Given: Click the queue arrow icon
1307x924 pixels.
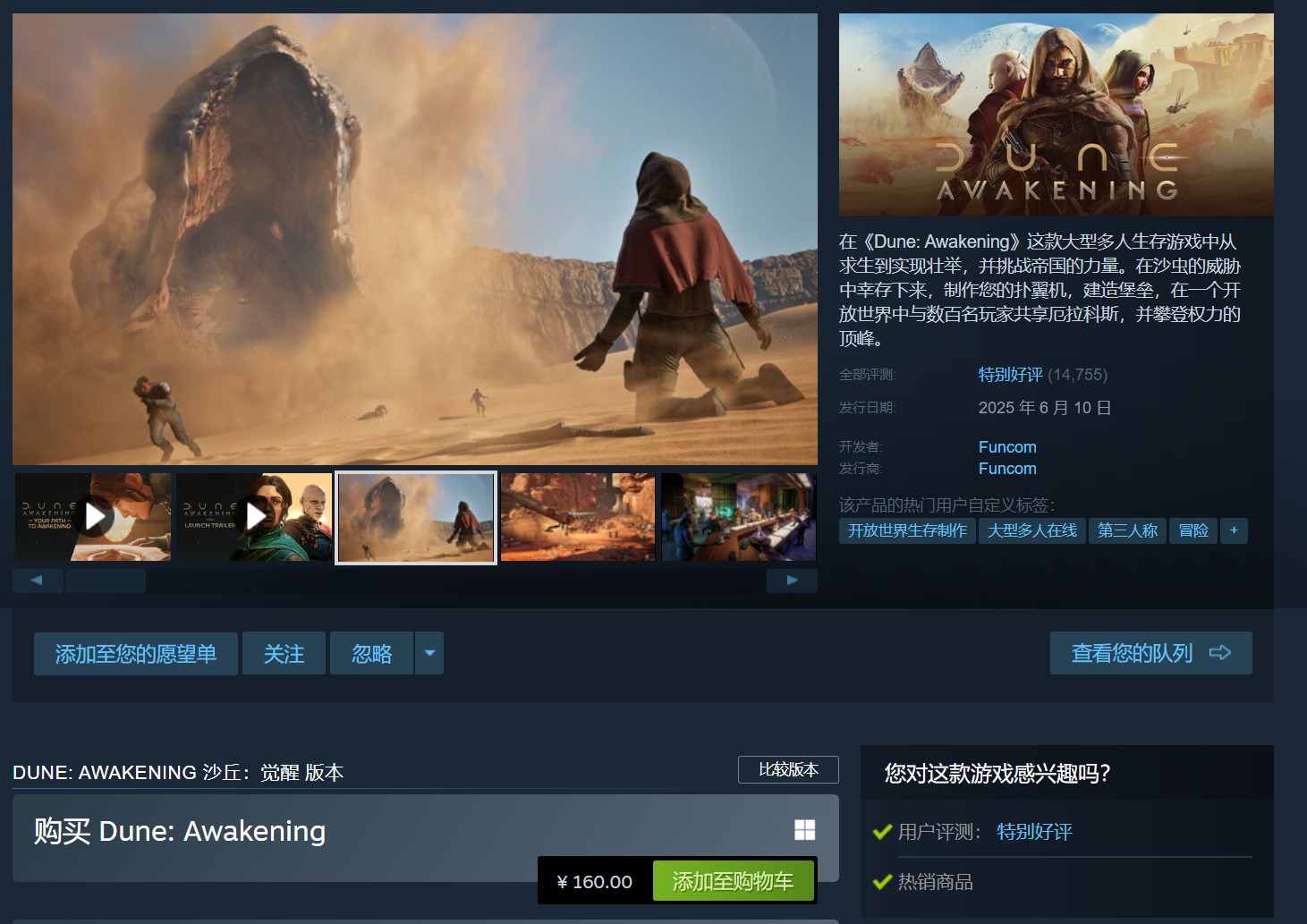Looking at the screenshot, I should (1220, 653).
